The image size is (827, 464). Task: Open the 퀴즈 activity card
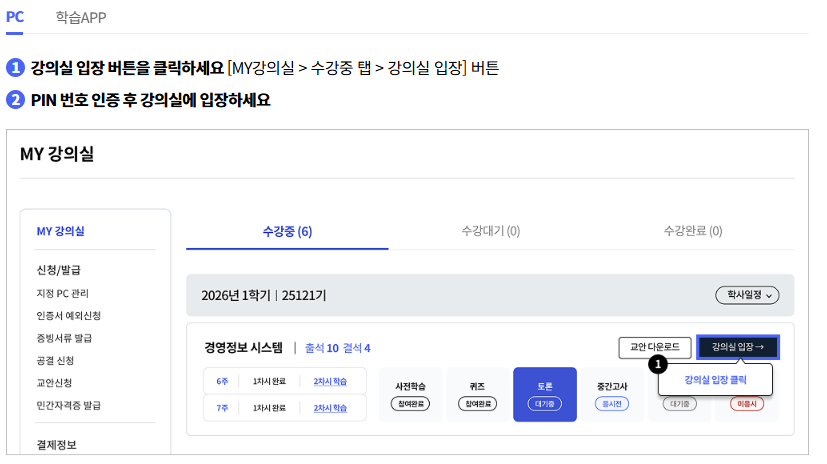pyautogui.click(x=477, y=394)
